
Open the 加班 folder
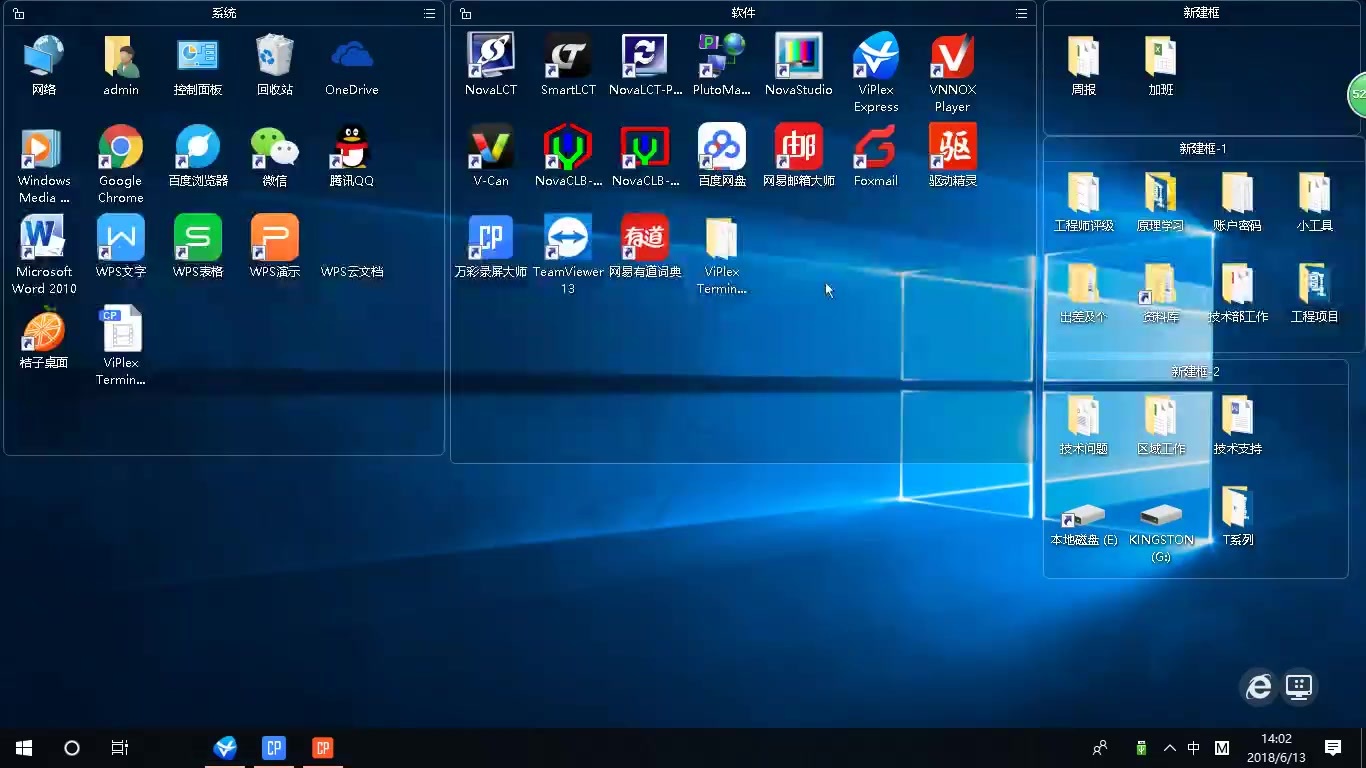[x=1161, y=56]
